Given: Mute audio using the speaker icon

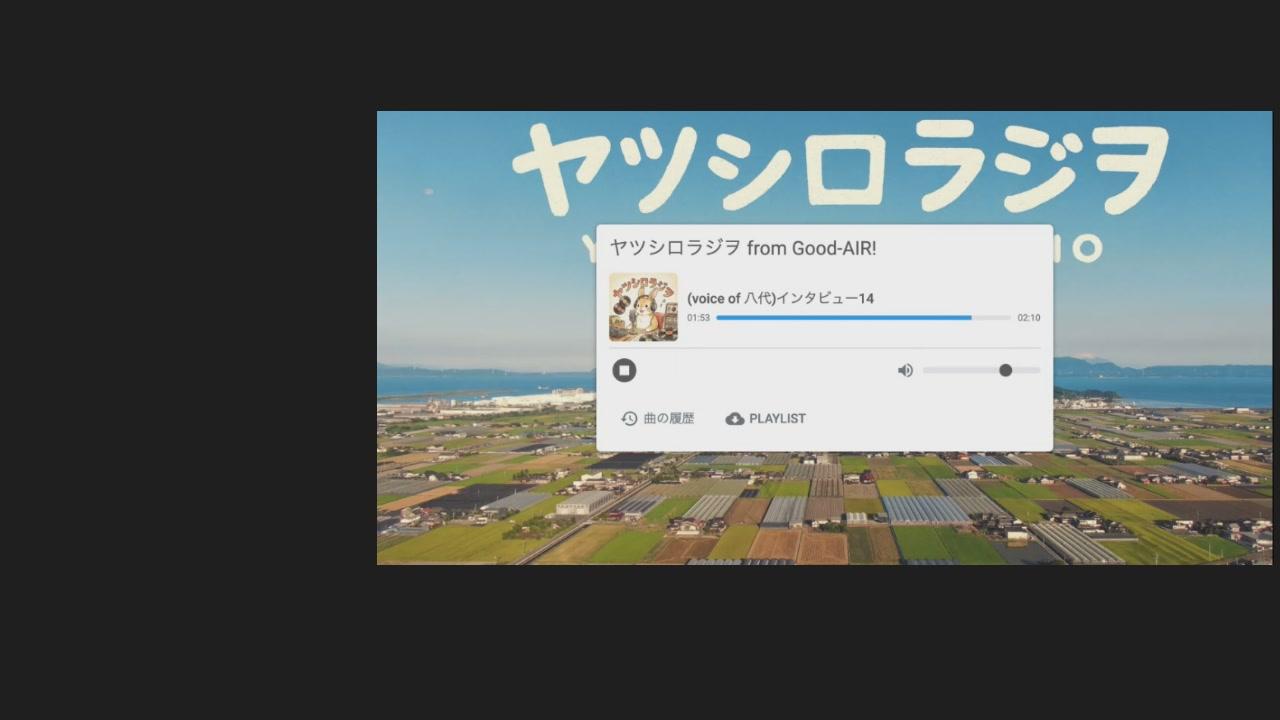Looking at the screenshot, I should pyautogui.click(x=905, y=371).
